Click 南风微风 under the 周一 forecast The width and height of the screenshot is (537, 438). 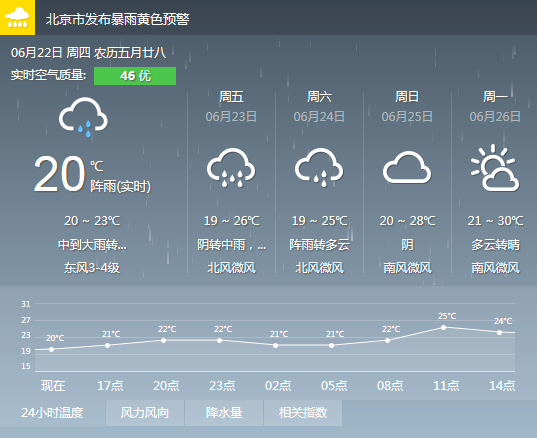point(495,268)
